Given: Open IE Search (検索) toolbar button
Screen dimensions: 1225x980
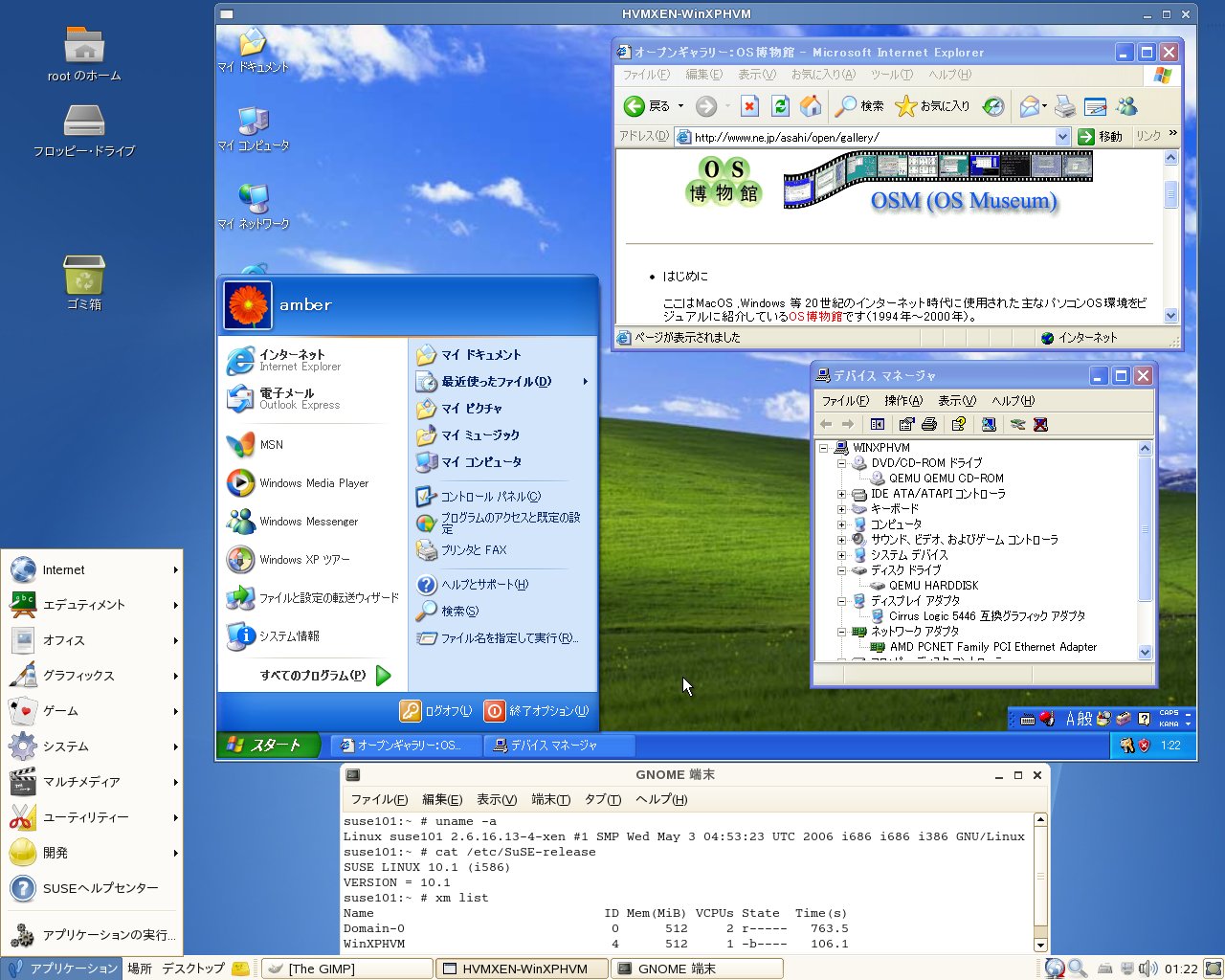Looking at the screenshot, I should coord(858,106).
